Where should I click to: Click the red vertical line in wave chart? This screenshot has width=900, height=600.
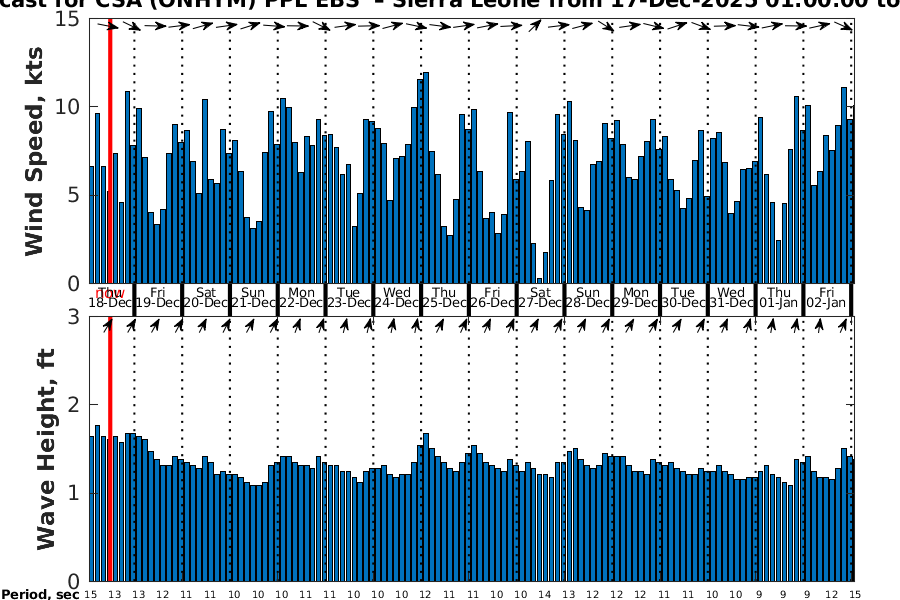click(x=109, y=450)
